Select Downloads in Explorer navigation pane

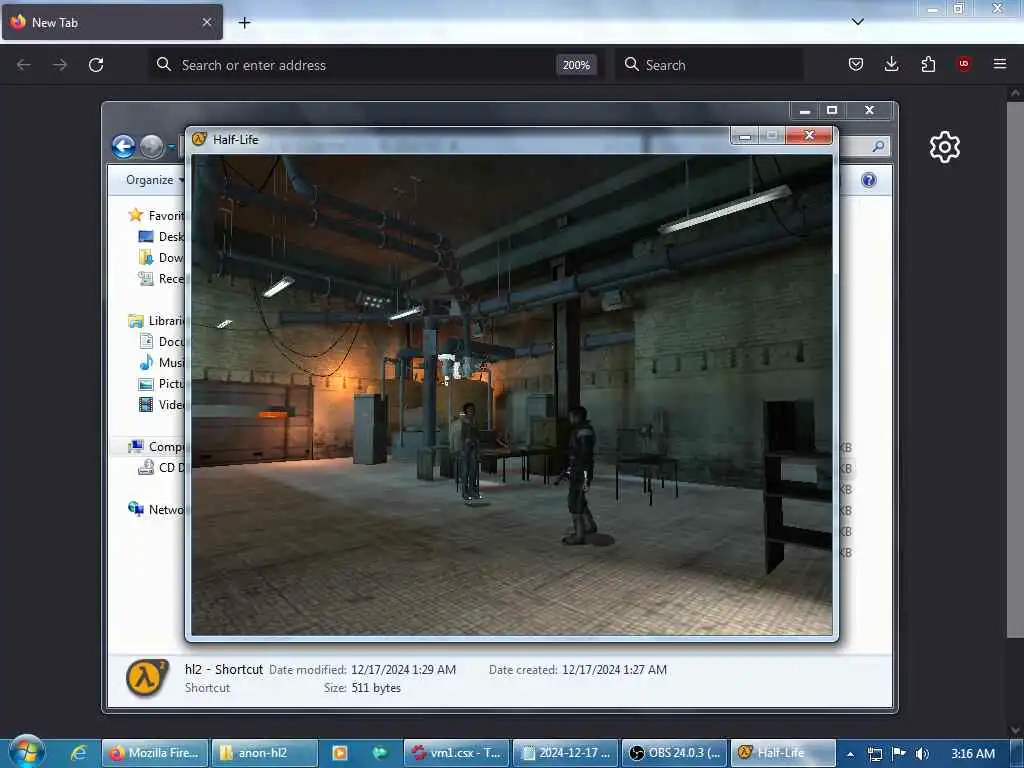coord(163,257)
